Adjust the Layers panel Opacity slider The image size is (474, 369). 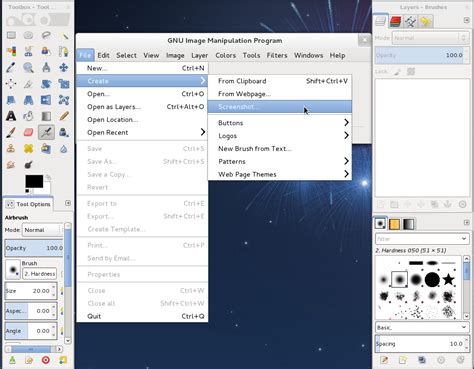(421, 55)
